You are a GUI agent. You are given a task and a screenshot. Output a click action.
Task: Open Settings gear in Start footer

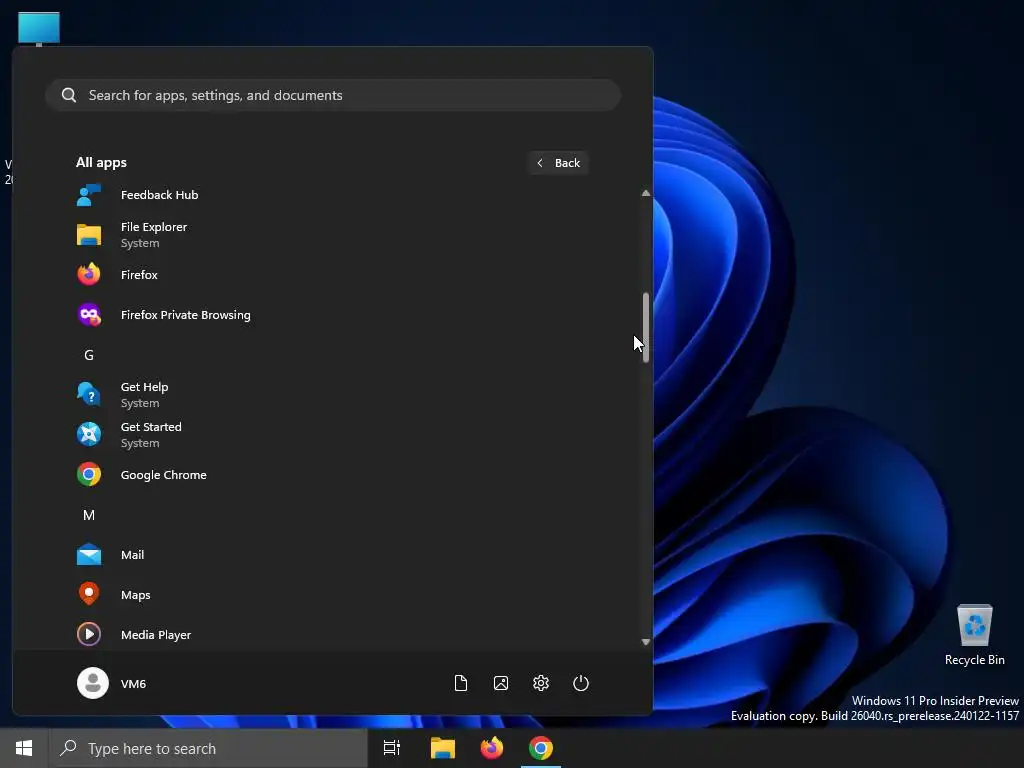pos(541,683)
